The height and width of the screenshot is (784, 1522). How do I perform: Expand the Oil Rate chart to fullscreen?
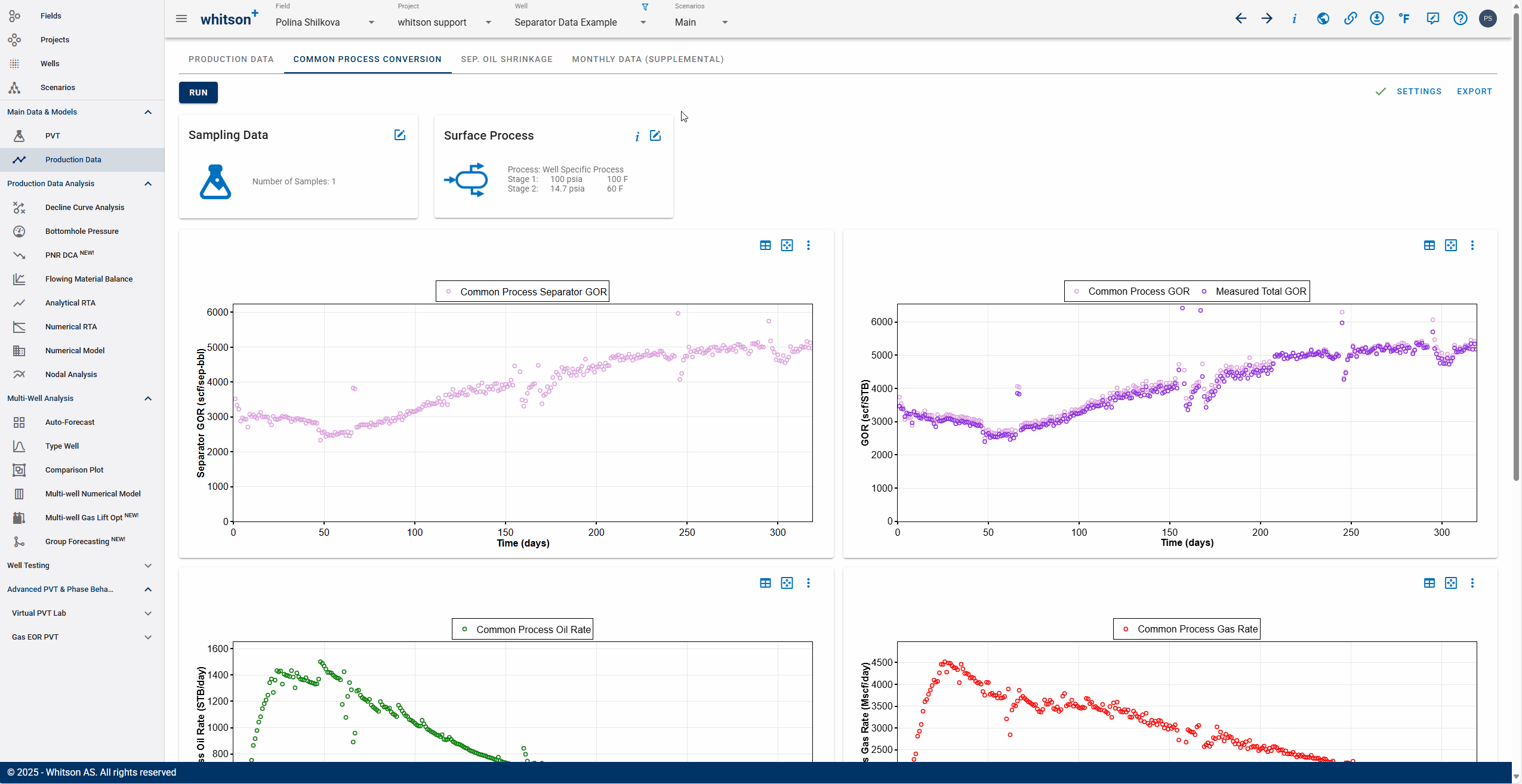(787, 583)
